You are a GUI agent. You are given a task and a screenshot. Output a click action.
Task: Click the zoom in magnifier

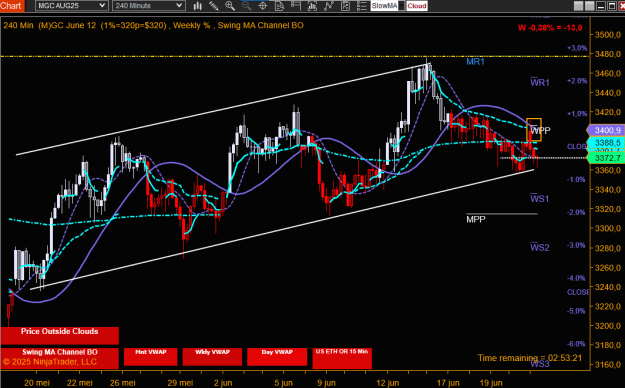coord(230,6)
